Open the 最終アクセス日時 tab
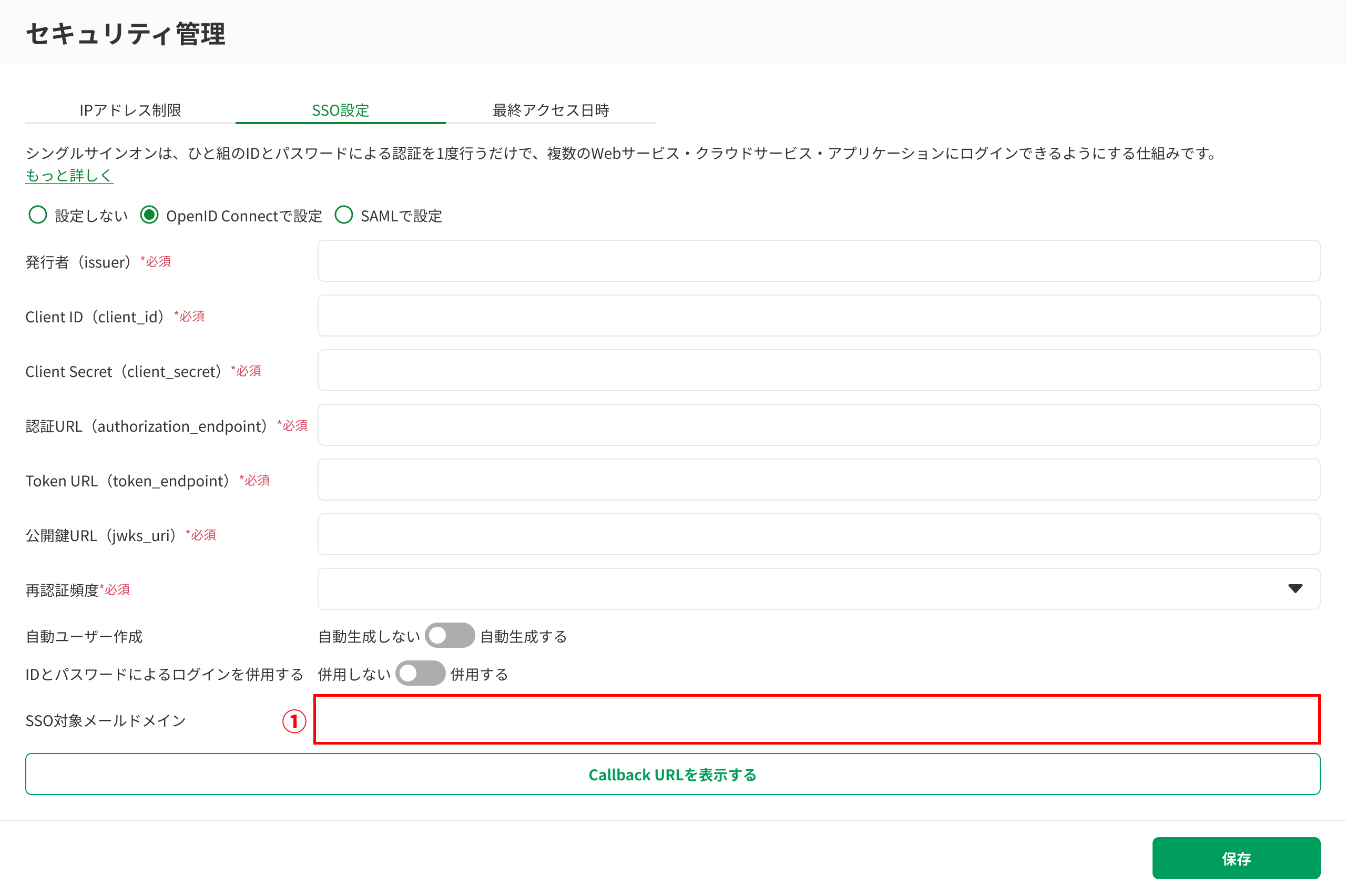This screenshot has height=896, width=1346. (550, 110)
